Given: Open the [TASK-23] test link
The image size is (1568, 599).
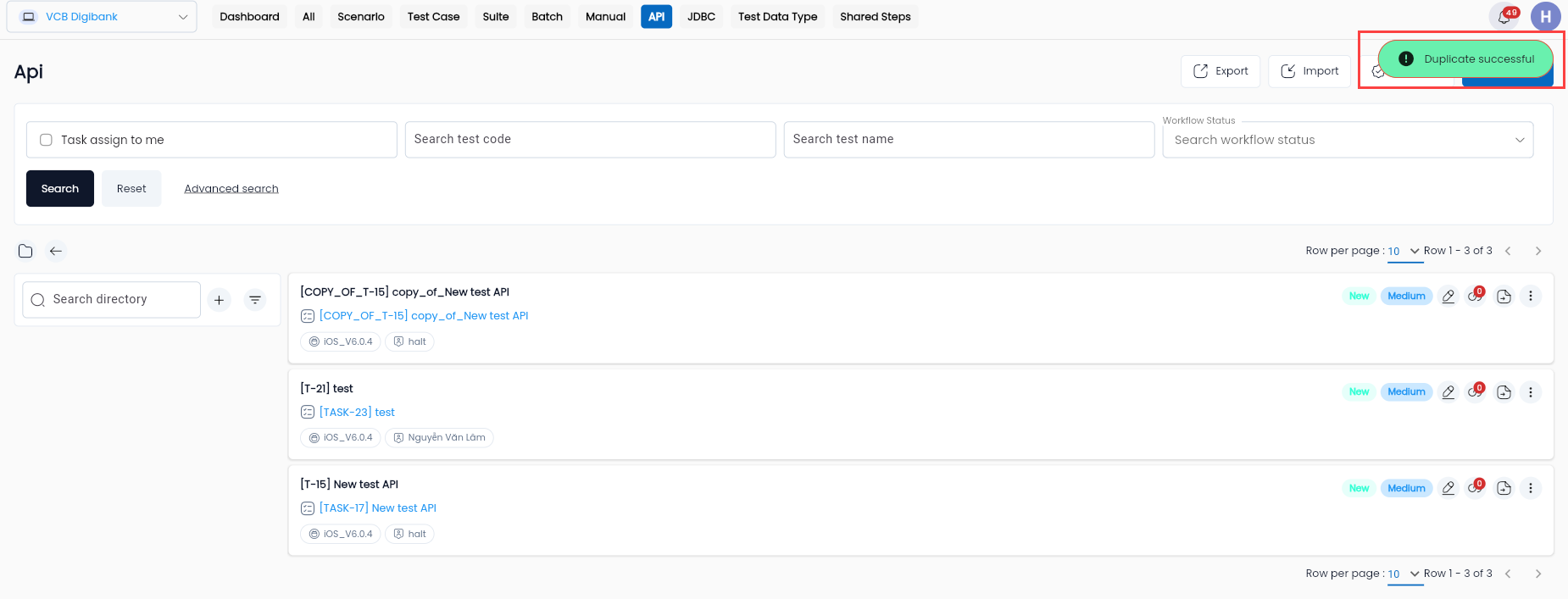Looking at the screenshot, I should tap(357, 413).
